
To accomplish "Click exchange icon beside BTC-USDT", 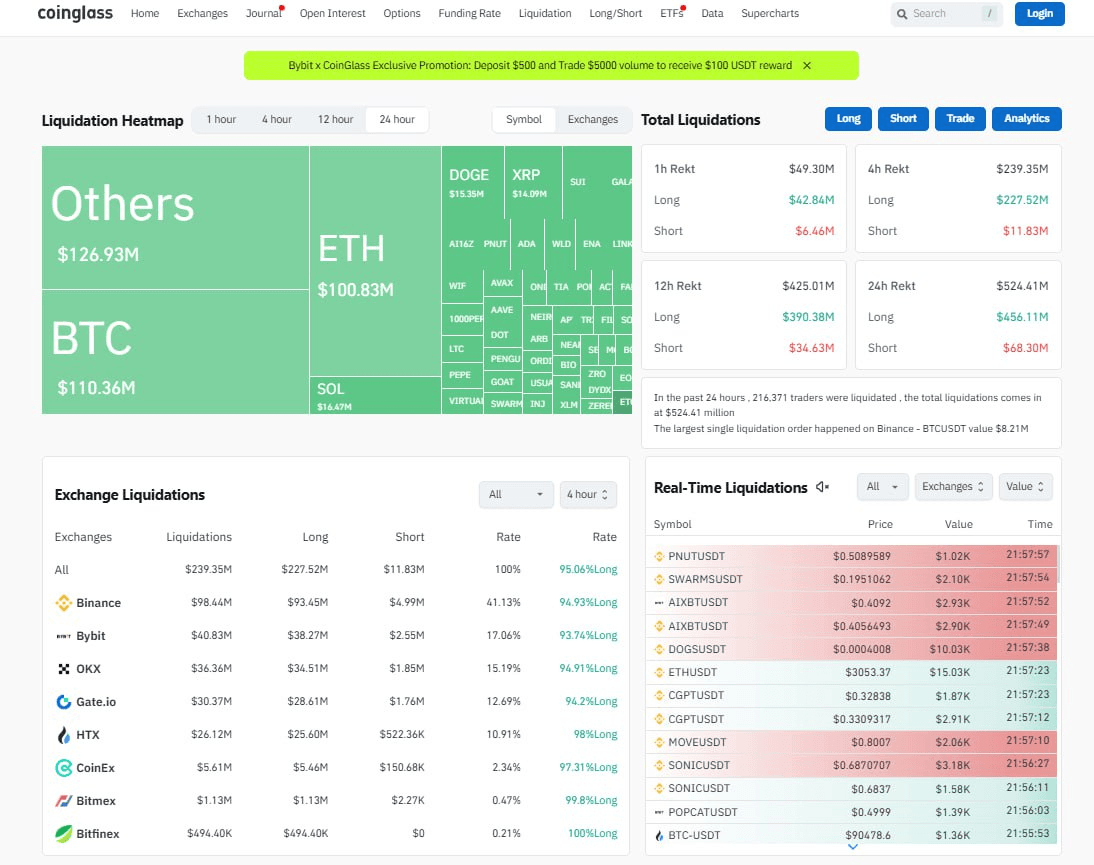I will coord(659,835).
